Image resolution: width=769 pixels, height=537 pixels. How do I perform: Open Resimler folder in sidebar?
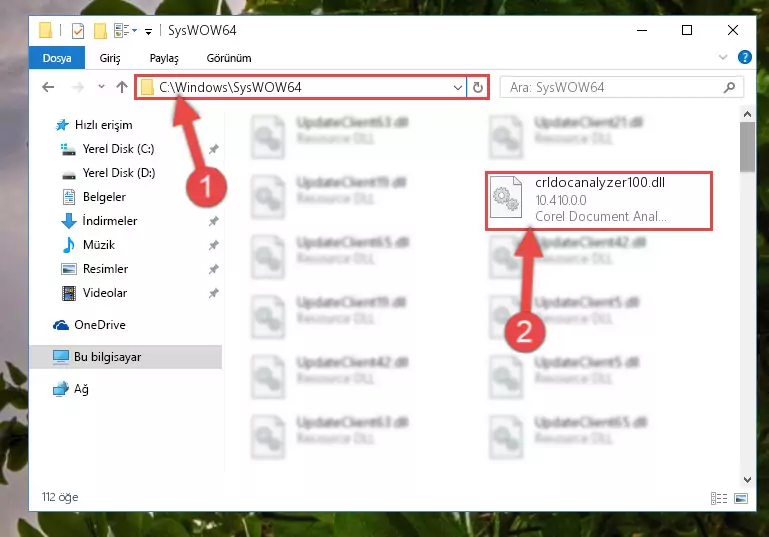click(95, 269)
